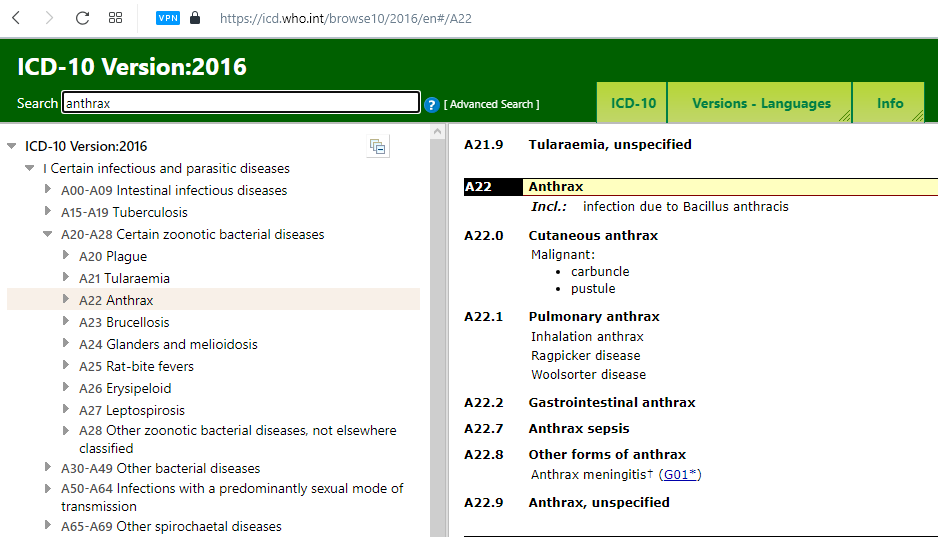The width and height of the screenshot is (938, 537).
Task: Click the A22.1 Pulmonary anthrax heading
Action: [x=594, y=316]
